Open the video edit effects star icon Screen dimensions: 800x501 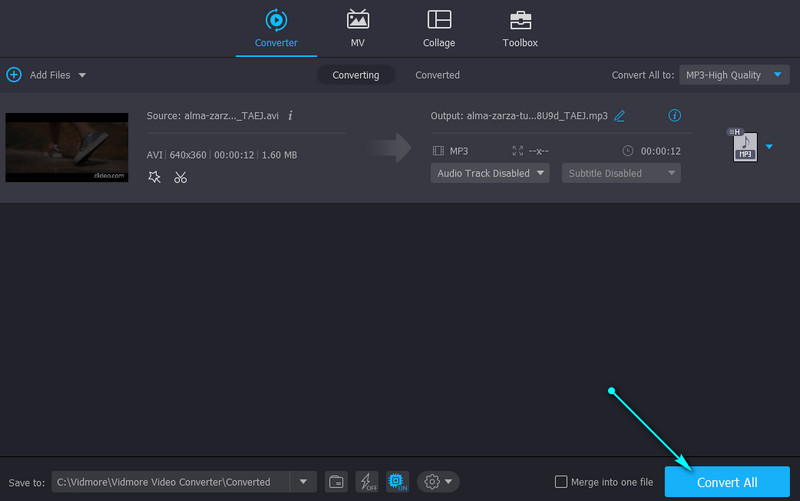coord(154,177)
